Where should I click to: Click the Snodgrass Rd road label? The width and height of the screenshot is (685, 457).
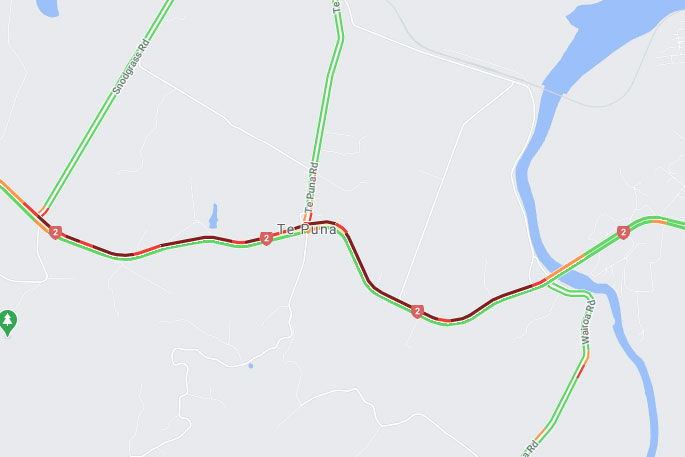coord(131,66)
